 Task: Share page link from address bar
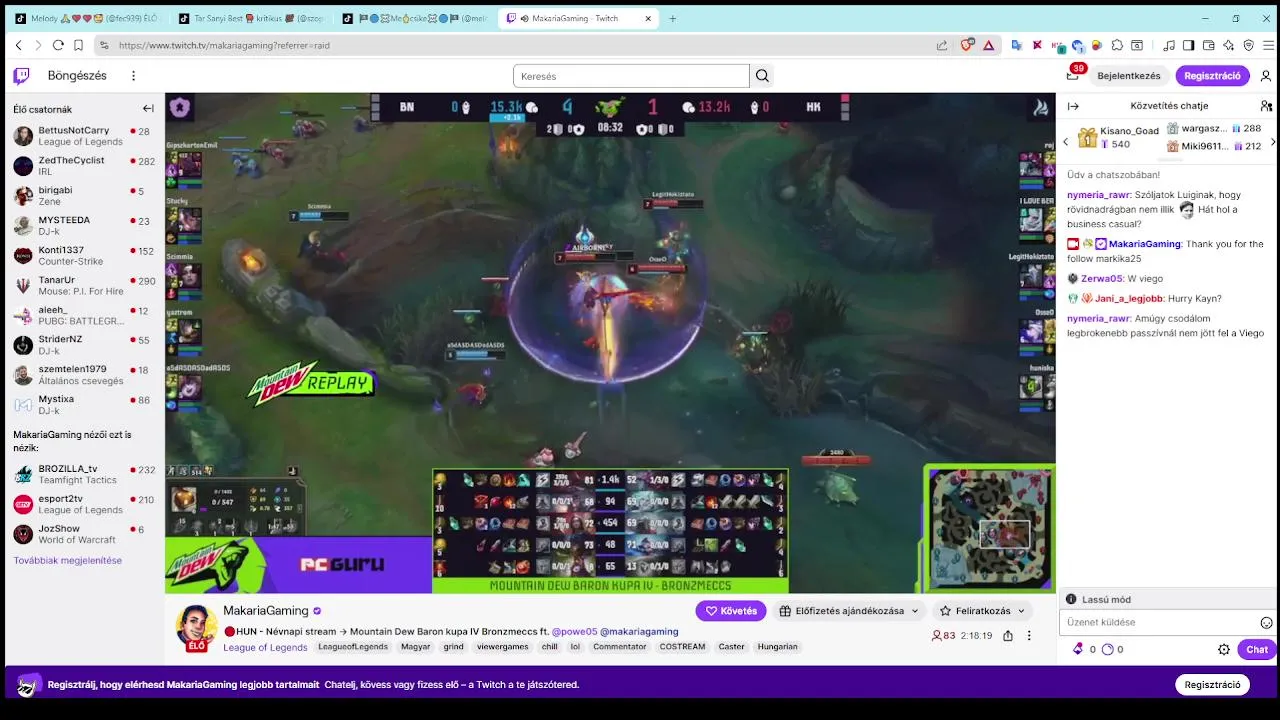[x=942, y=45]
